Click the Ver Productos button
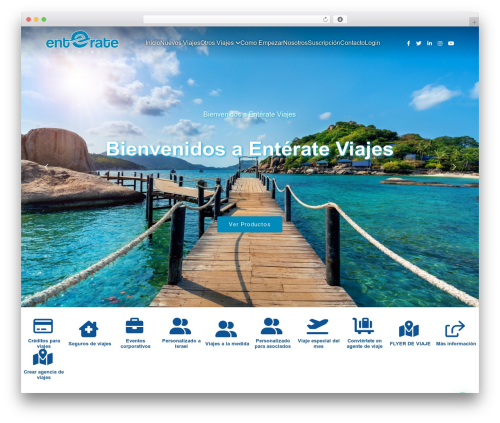This screenshot has height=423, width=500. (250, 224)
